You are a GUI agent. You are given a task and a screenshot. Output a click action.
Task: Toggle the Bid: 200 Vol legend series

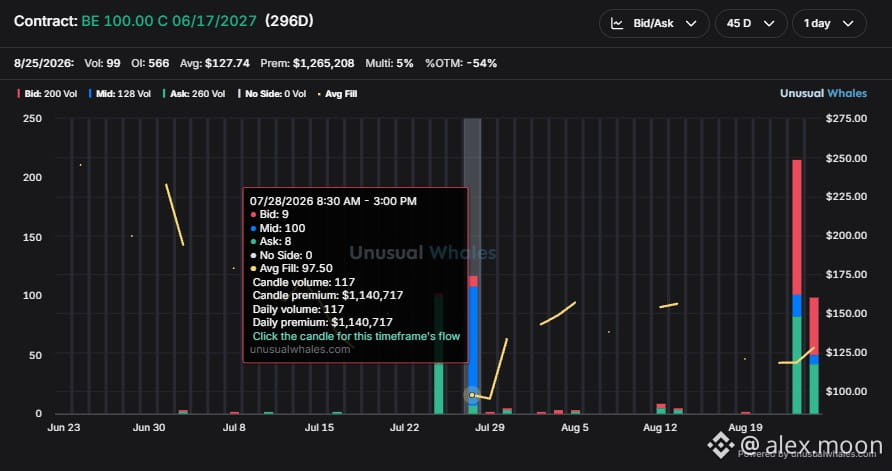coord(47,94)
